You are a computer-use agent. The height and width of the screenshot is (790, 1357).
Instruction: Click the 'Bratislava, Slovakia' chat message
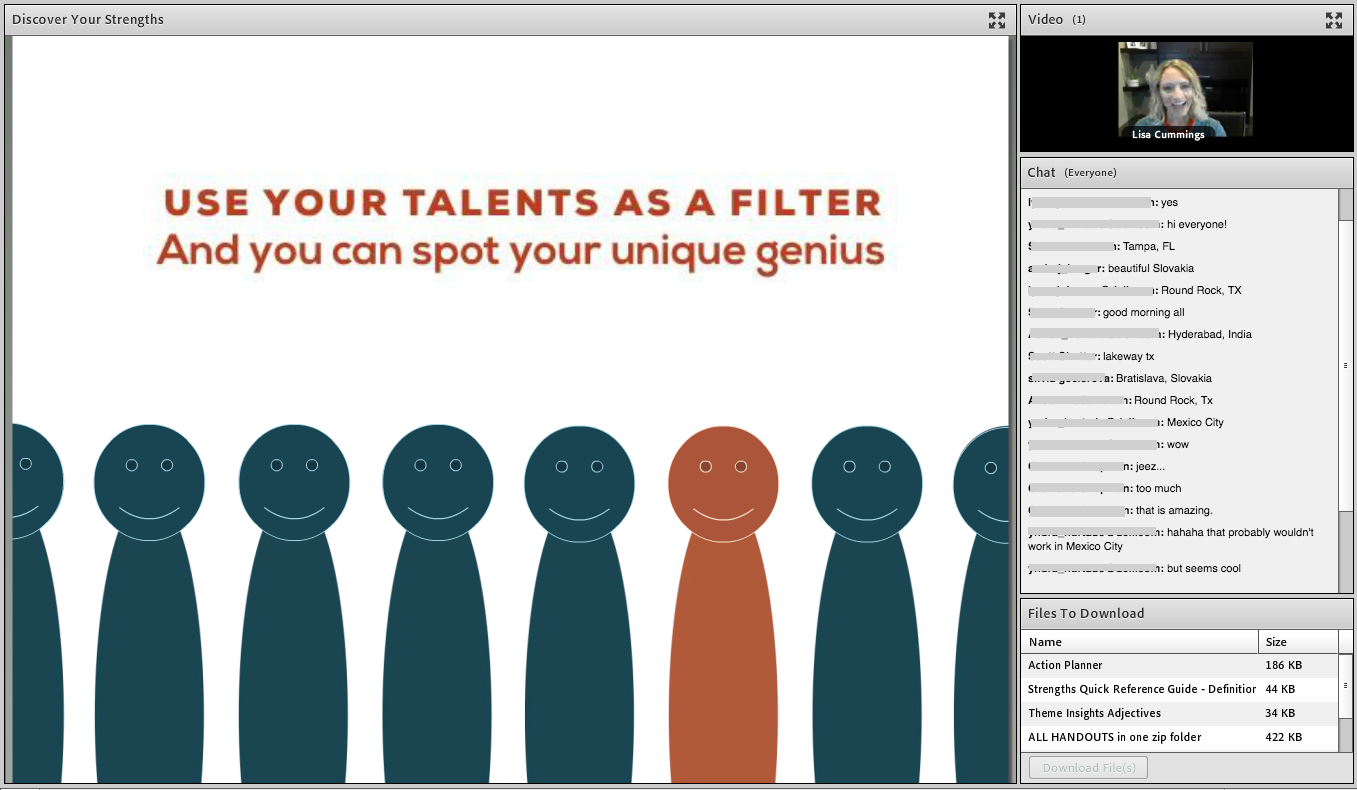[x=1163, y=378]
